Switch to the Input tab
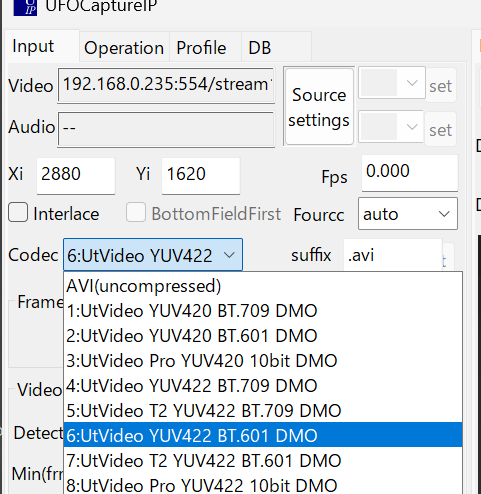 tap(42, 46)
